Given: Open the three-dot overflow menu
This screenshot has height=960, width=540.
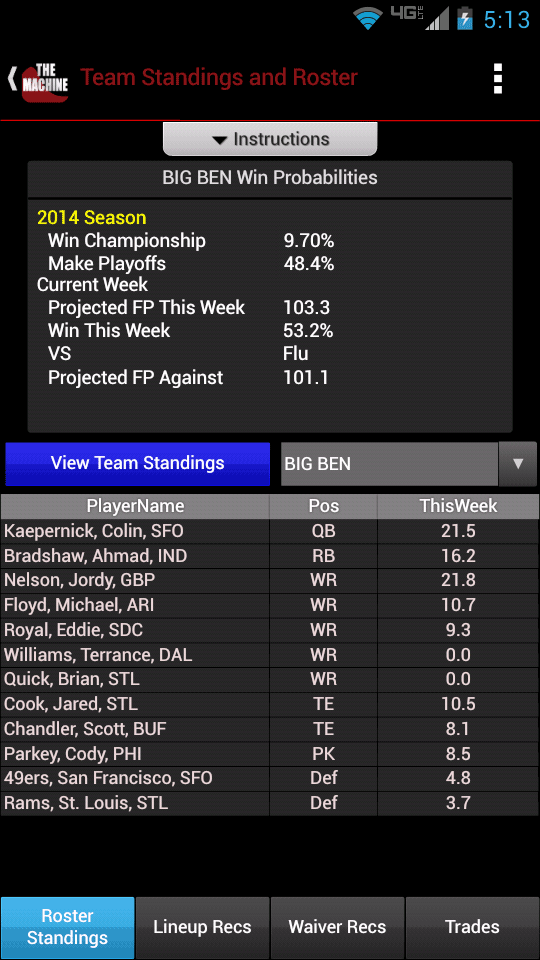Looking at the screenshot, I should [498, 78].
